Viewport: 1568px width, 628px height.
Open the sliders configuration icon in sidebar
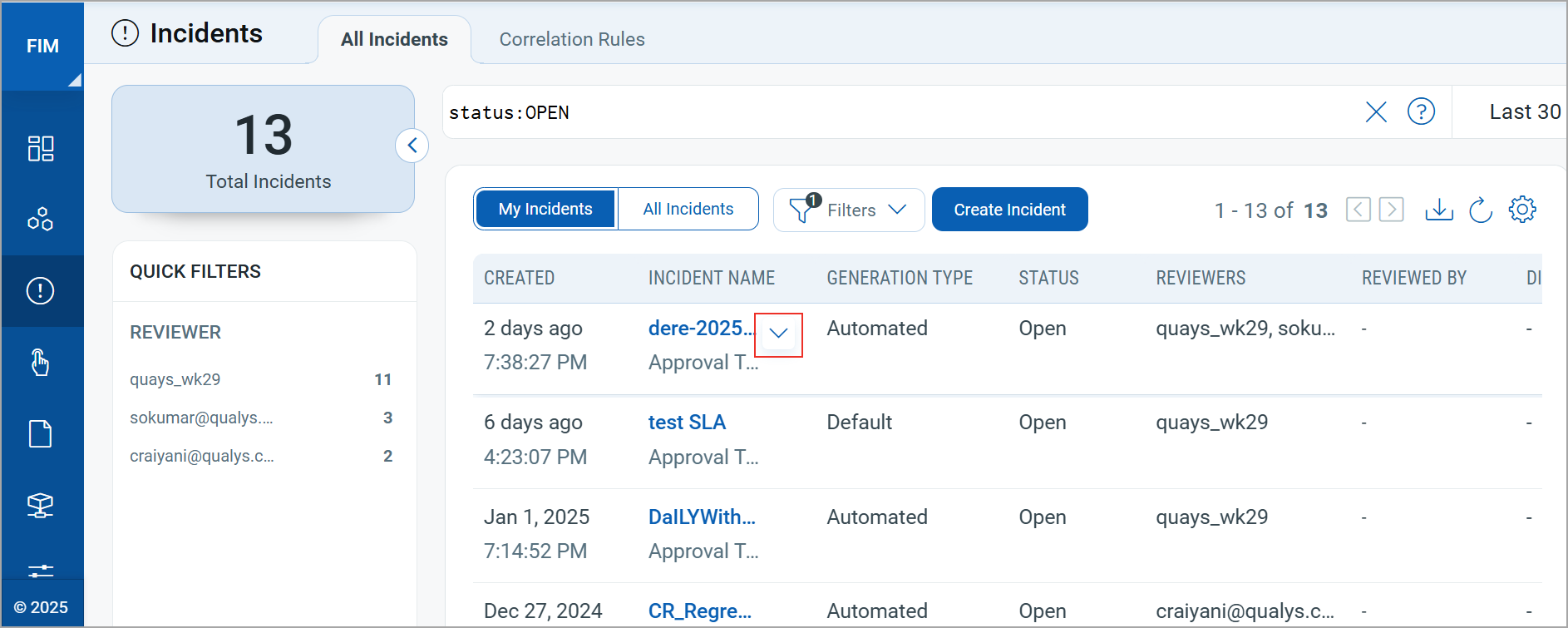41,571
